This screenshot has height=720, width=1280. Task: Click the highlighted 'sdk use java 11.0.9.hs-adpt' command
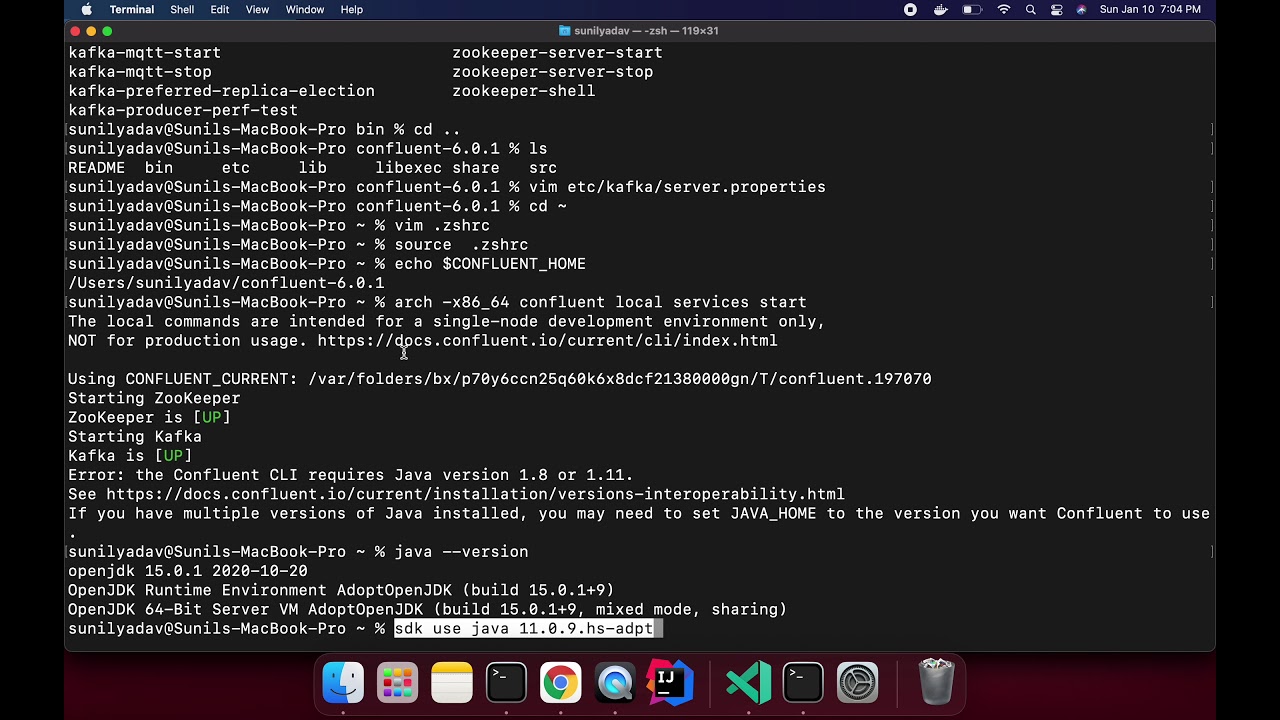tap(524, 629)
